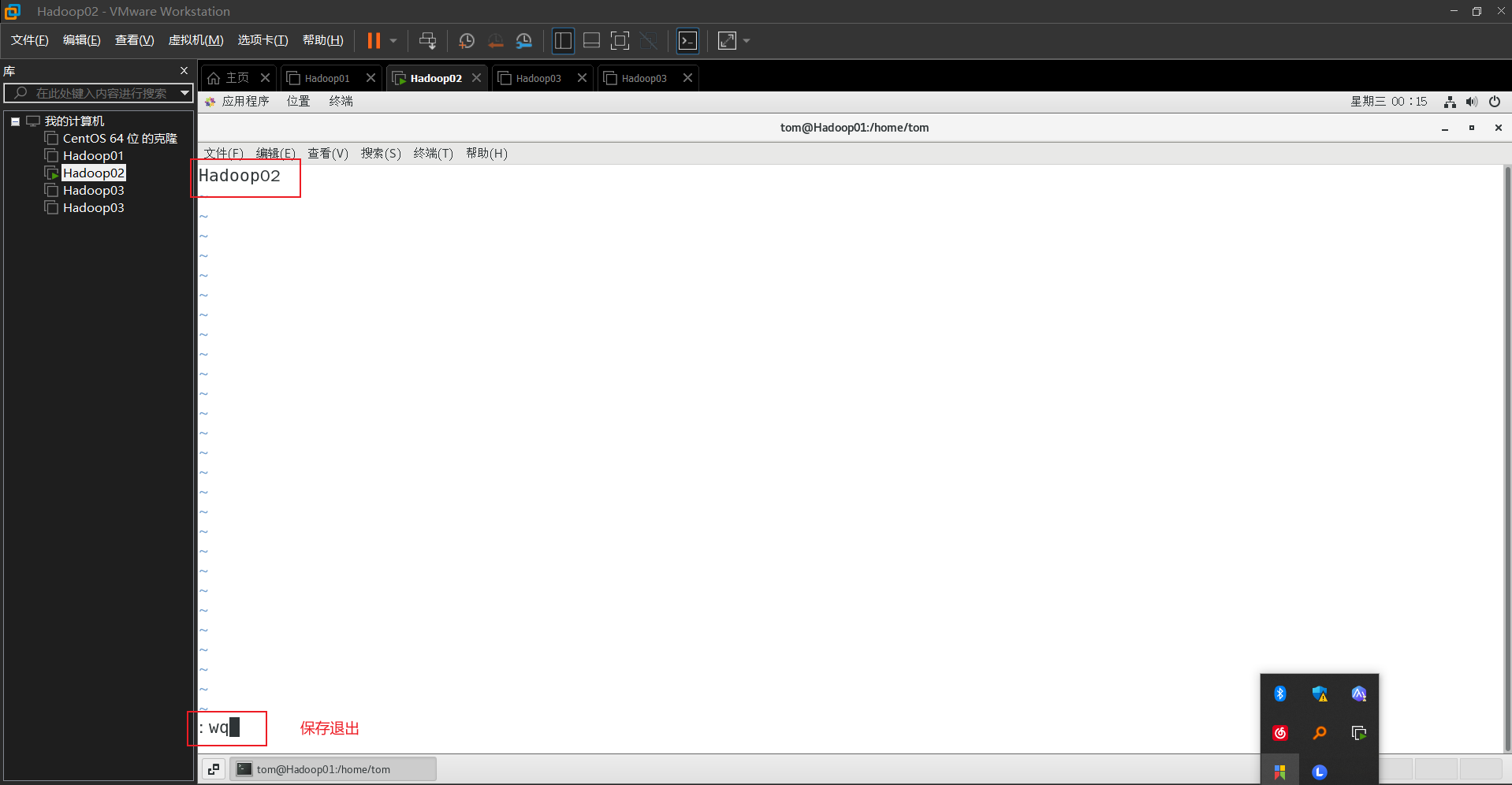
Task: Take a snapshot with the clock-plus icon
Action: coord(467,41)
